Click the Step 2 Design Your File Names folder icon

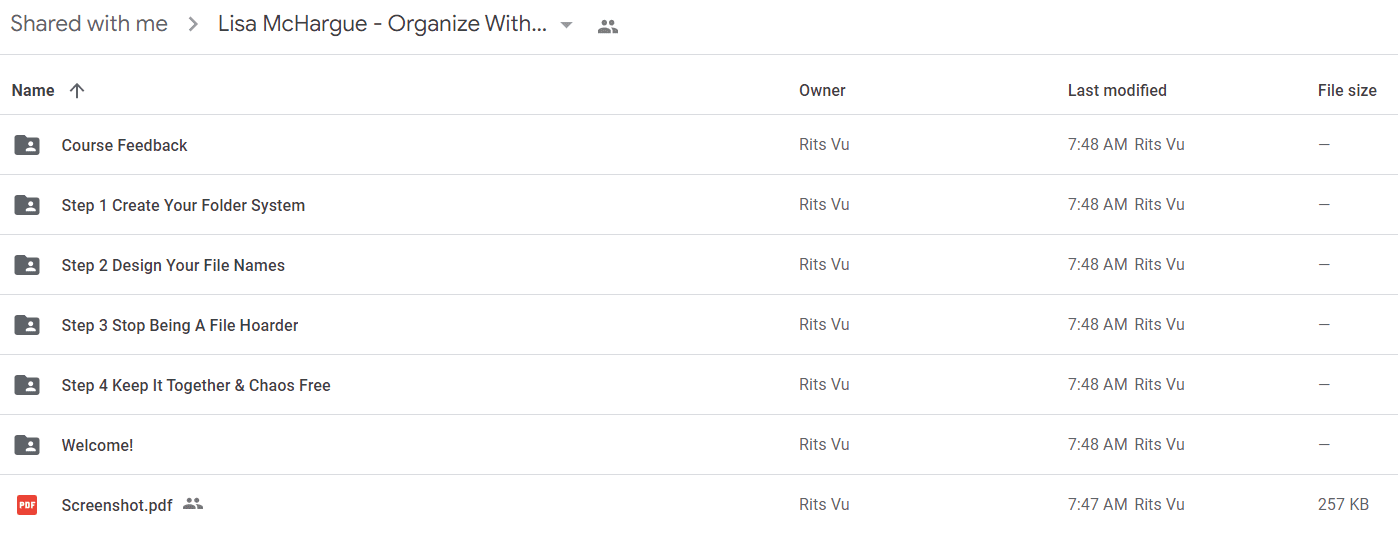(x=27, y=265)
